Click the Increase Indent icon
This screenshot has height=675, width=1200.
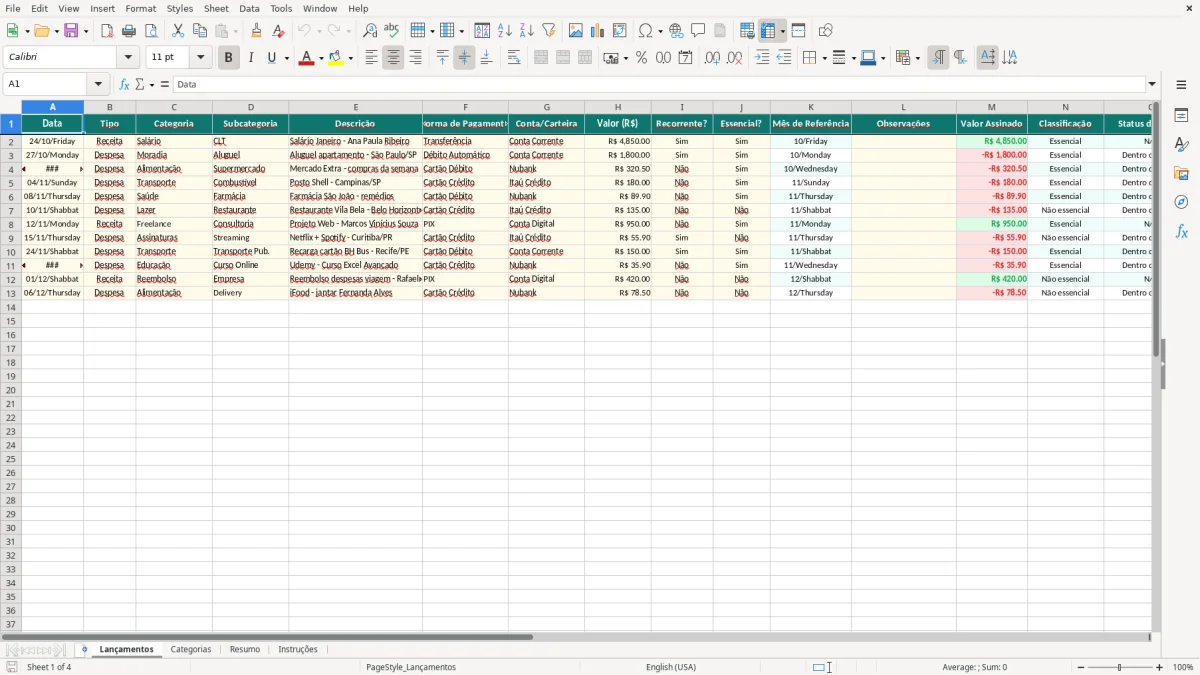(762, 58)
